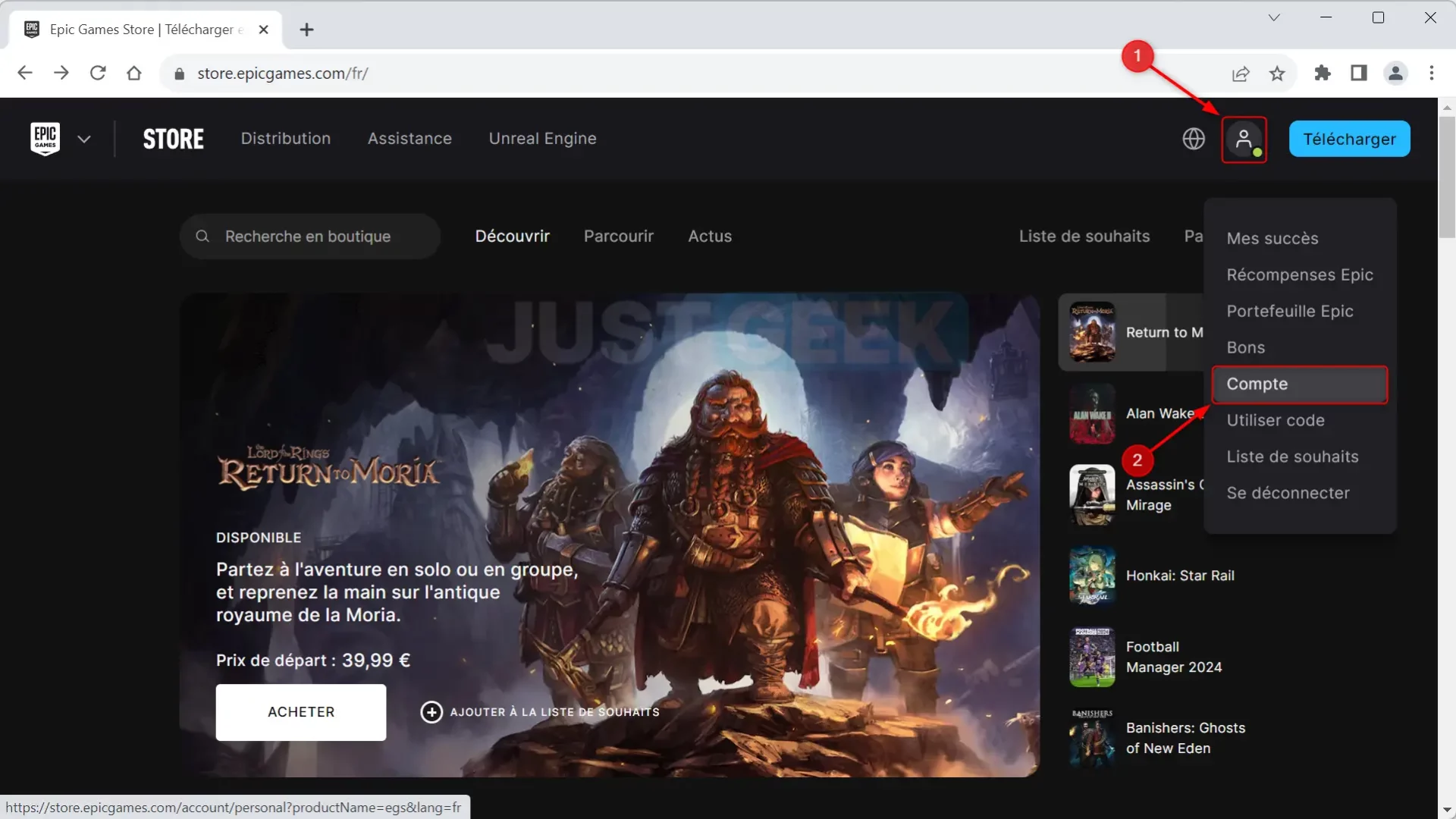Click Honkai: Star Rail title text
Viewport: 1456px width, 819px height.
tap(1180, 576)
